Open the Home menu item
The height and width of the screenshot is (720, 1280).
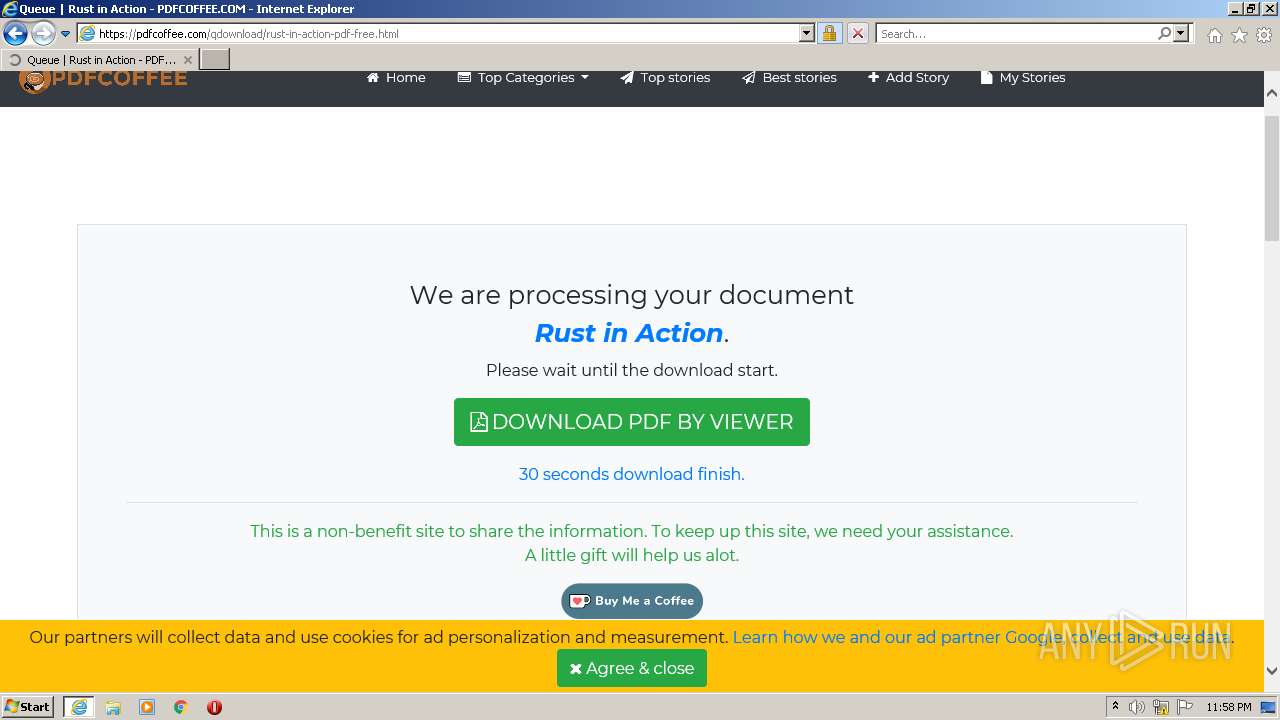(x=396, y=77)
